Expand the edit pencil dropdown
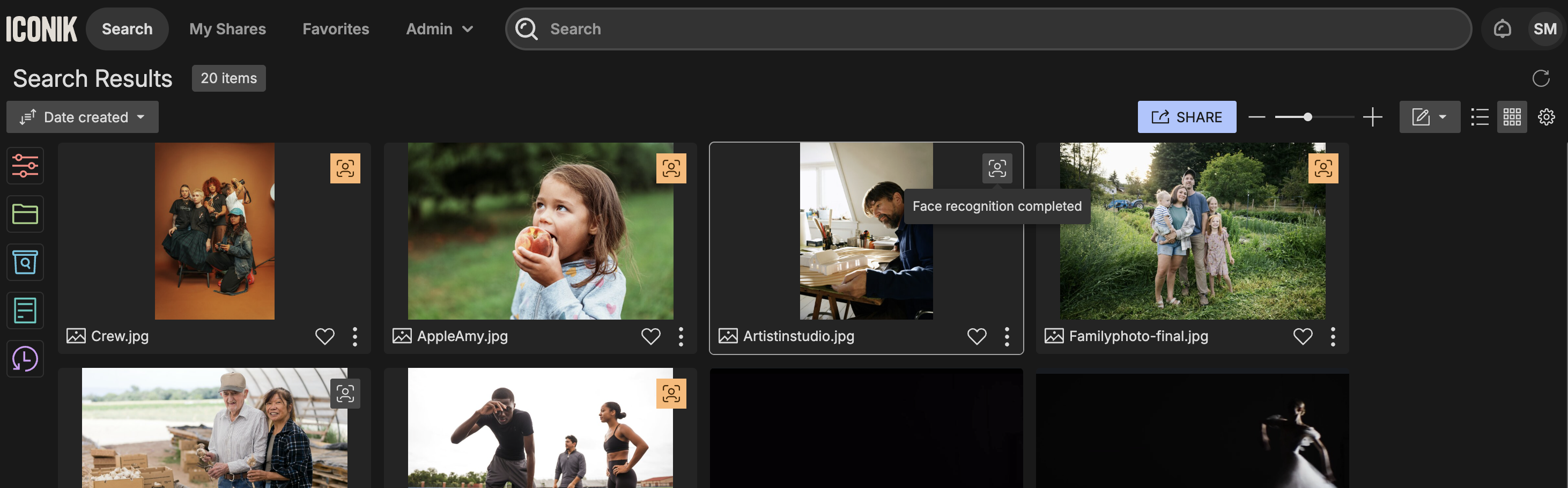The height and width of the screenshot is (488, 1568). (x=1429, y=117)
